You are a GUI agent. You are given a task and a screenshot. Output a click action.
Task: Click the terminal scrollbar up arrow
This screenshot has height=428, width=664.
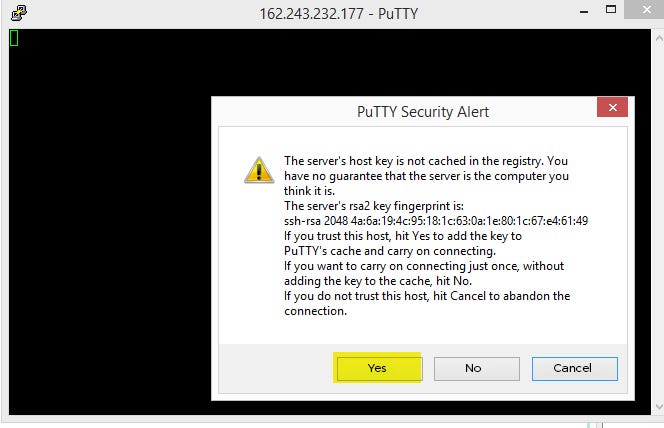(x=658, y=39)
